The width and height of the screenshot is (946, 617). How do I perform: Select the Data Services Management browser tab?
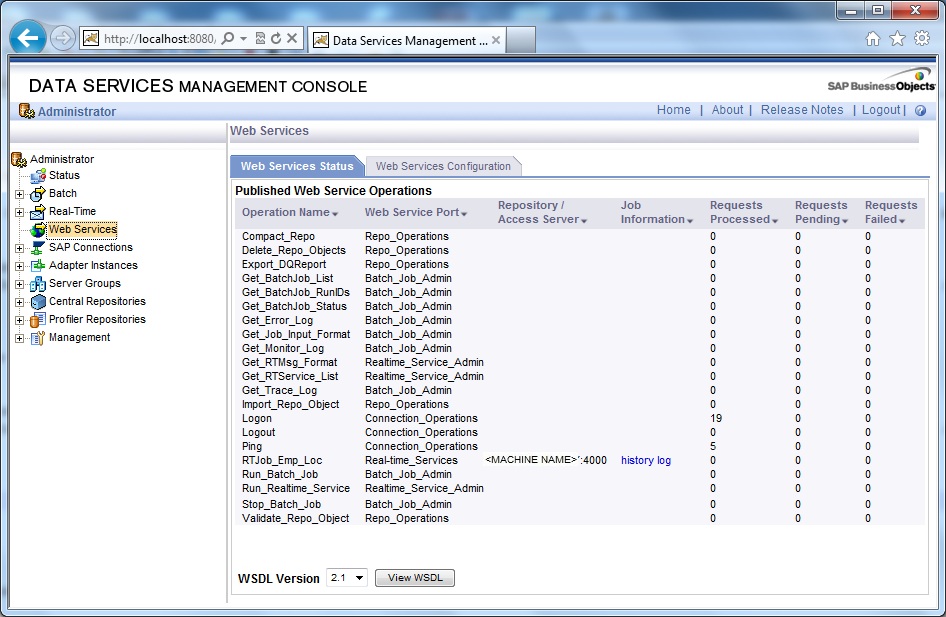[x=407, y=40]
